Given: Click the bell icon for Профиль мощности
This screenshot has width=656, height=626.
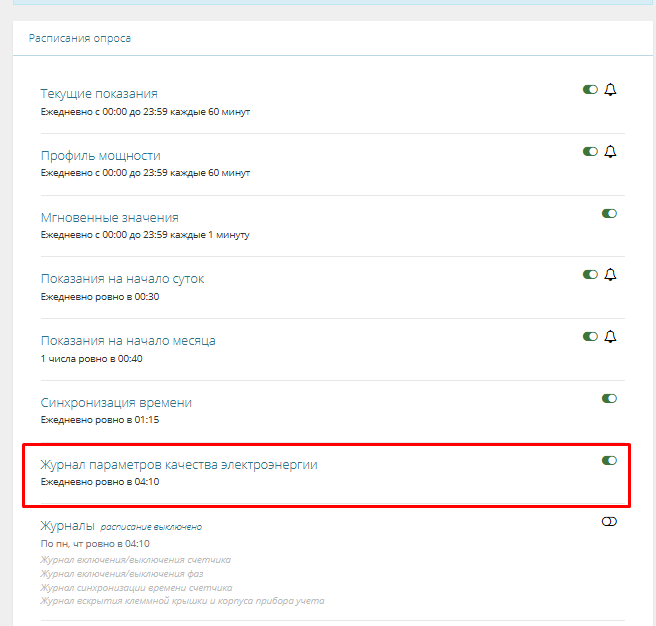Looking at the screenshot, I should 610,151.
